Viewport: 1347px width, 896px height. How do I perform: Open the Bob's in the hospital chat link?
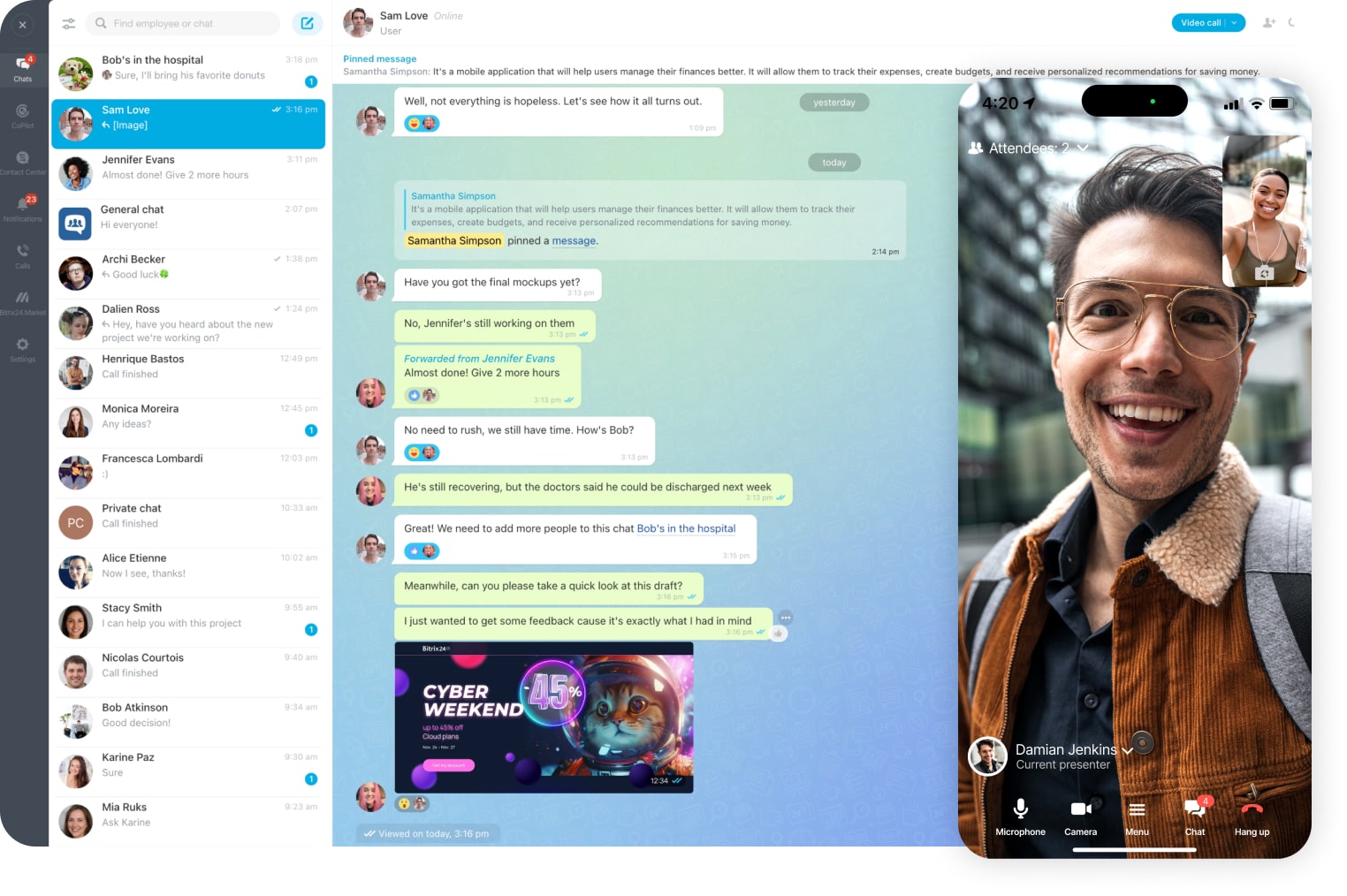point(687,528)
